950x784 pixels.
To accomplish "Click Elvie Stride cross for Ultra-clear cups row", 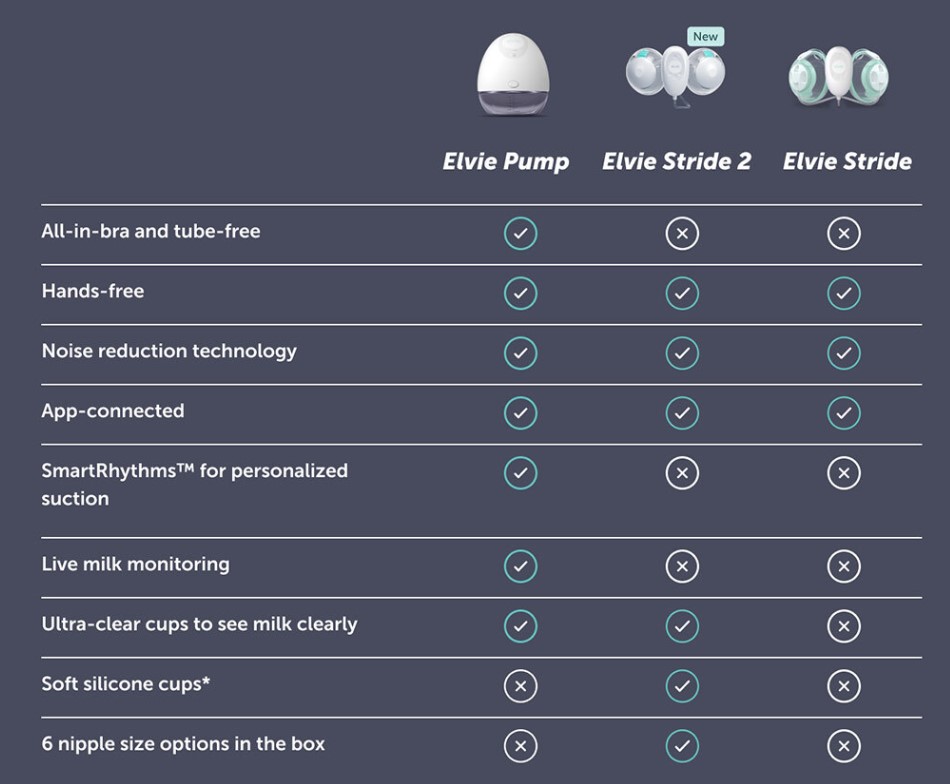I will point(844,626).
